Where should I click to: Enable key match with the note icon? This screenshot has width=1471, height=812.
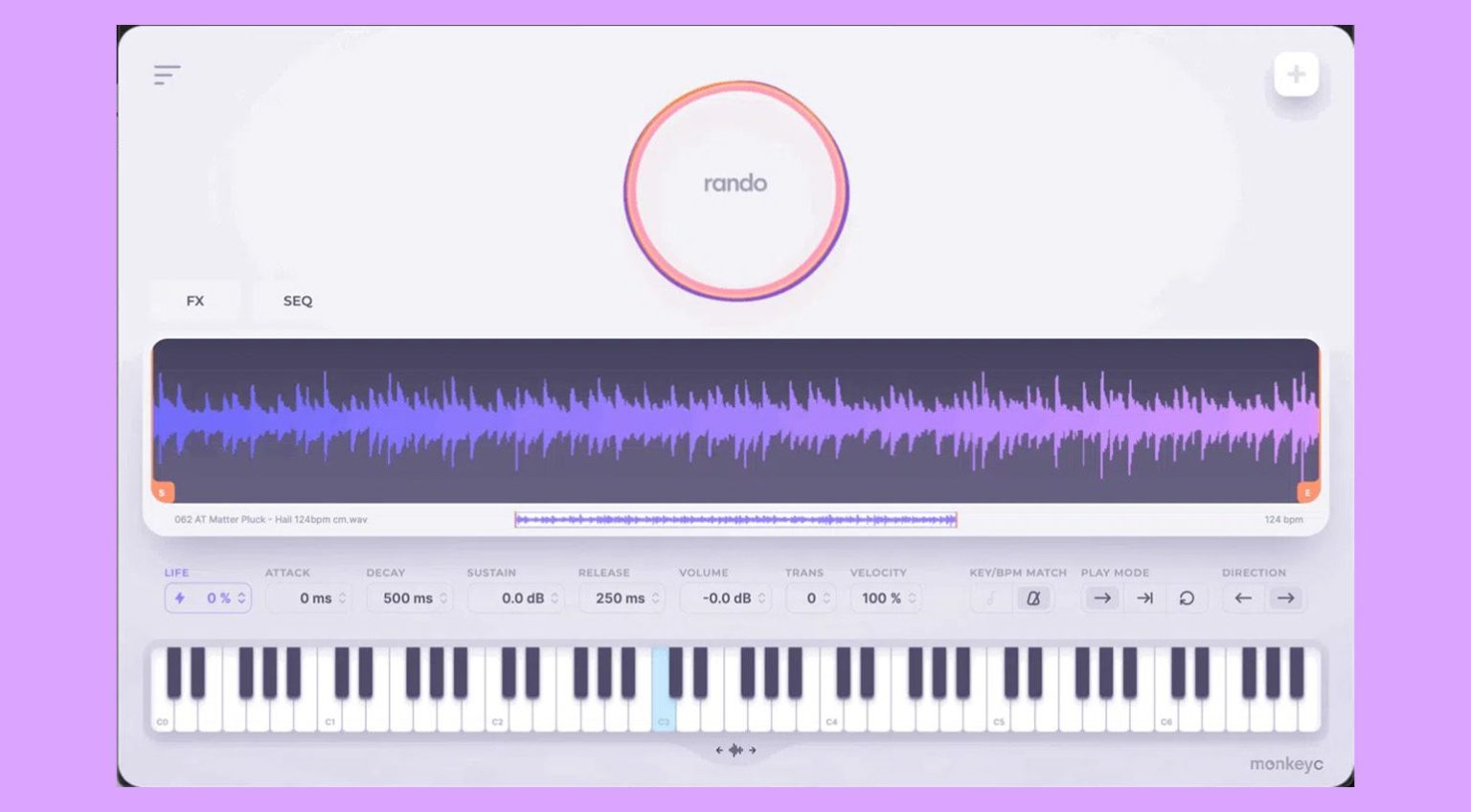pos(991,598)
